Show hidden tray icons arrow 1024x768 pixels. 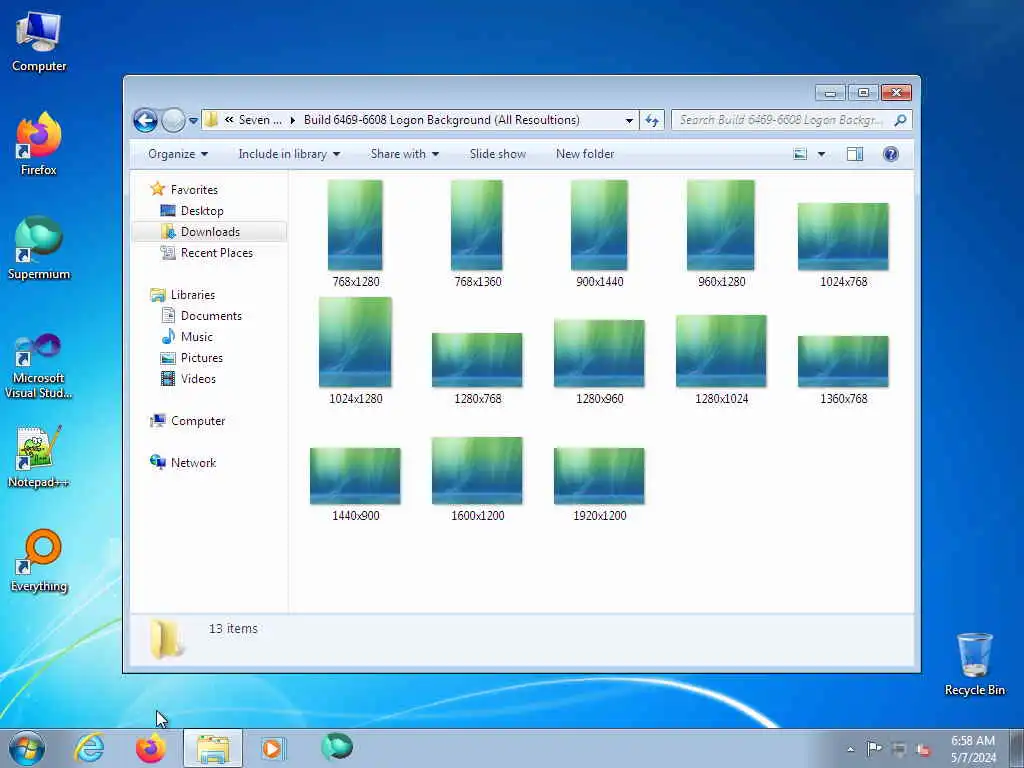(850, 749)
